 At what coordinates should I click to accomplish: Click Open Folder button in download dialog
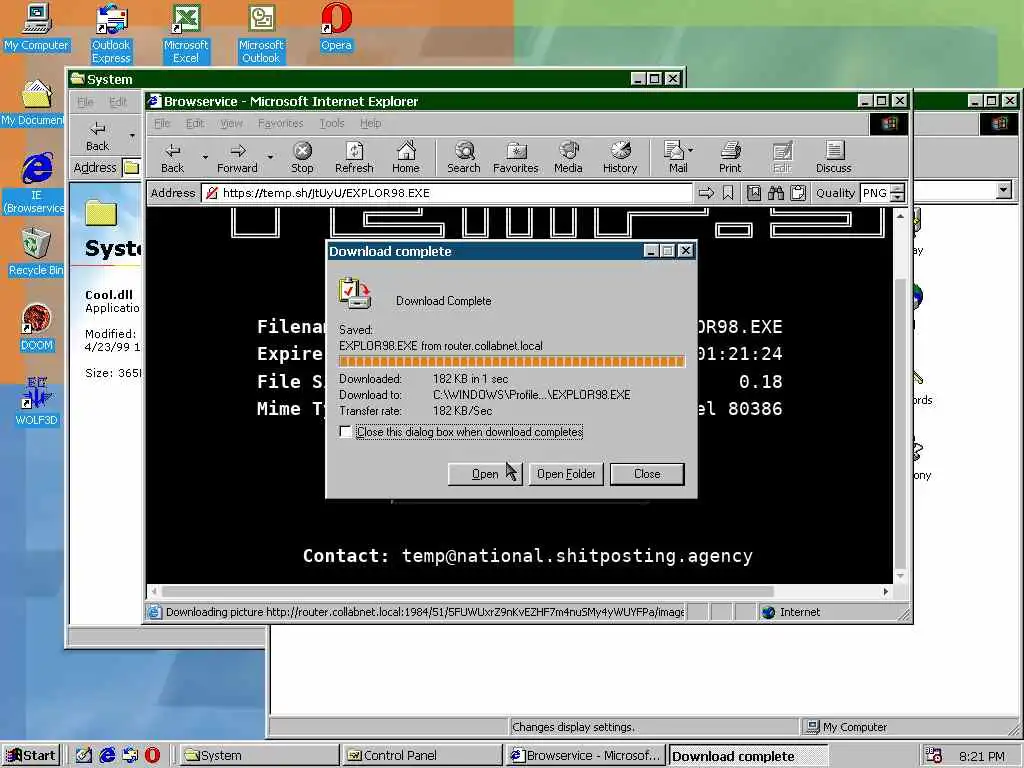(566, 474)
